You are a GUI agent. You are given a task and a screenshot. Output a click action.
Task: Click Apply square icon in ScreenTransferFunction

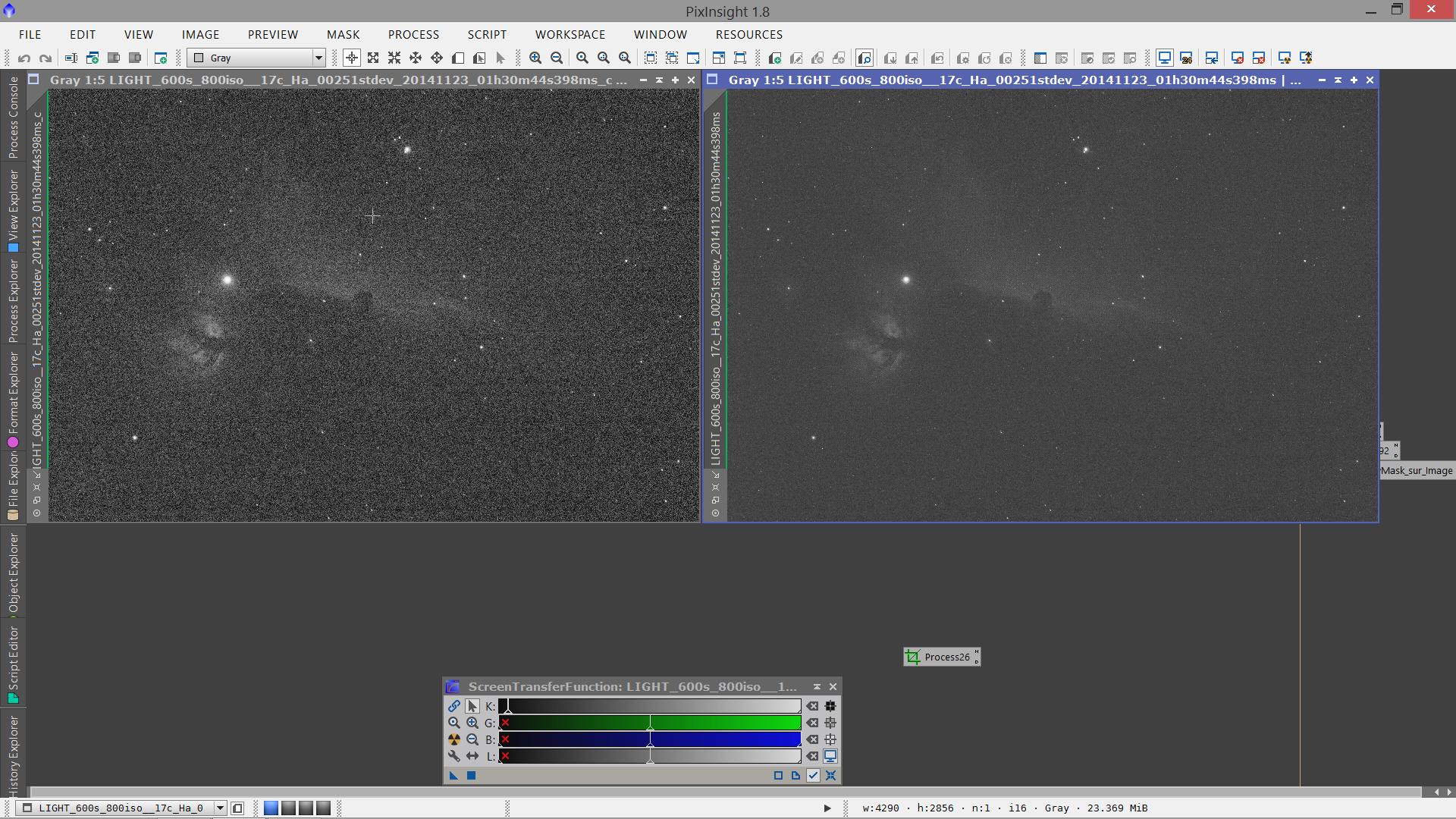tap(471, 775)
